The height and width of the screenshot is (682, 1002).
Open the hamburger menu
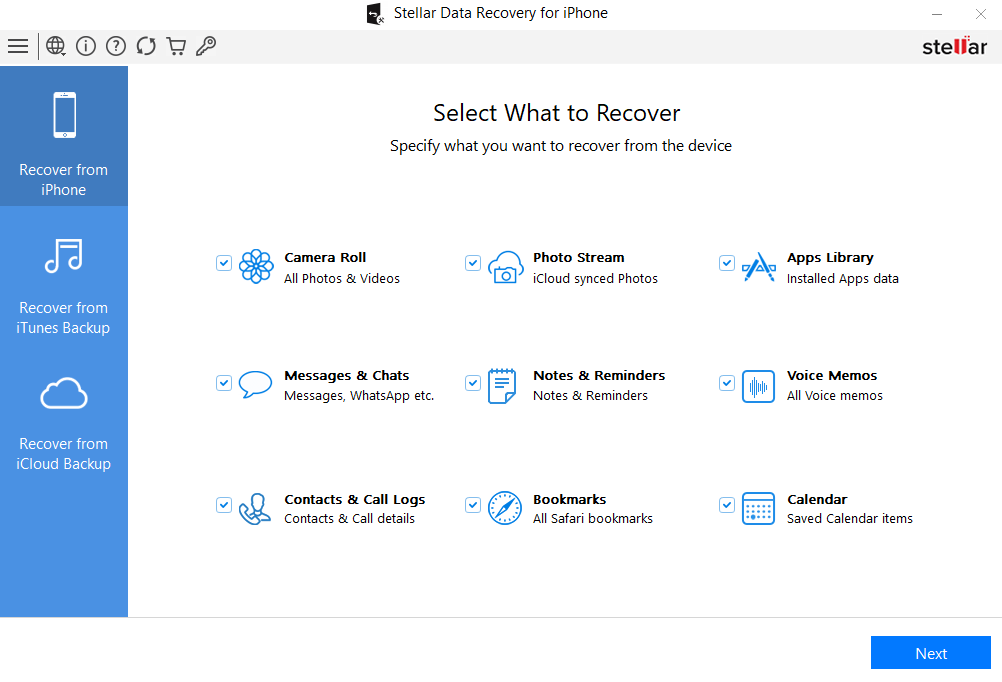(x=18, y=46)
